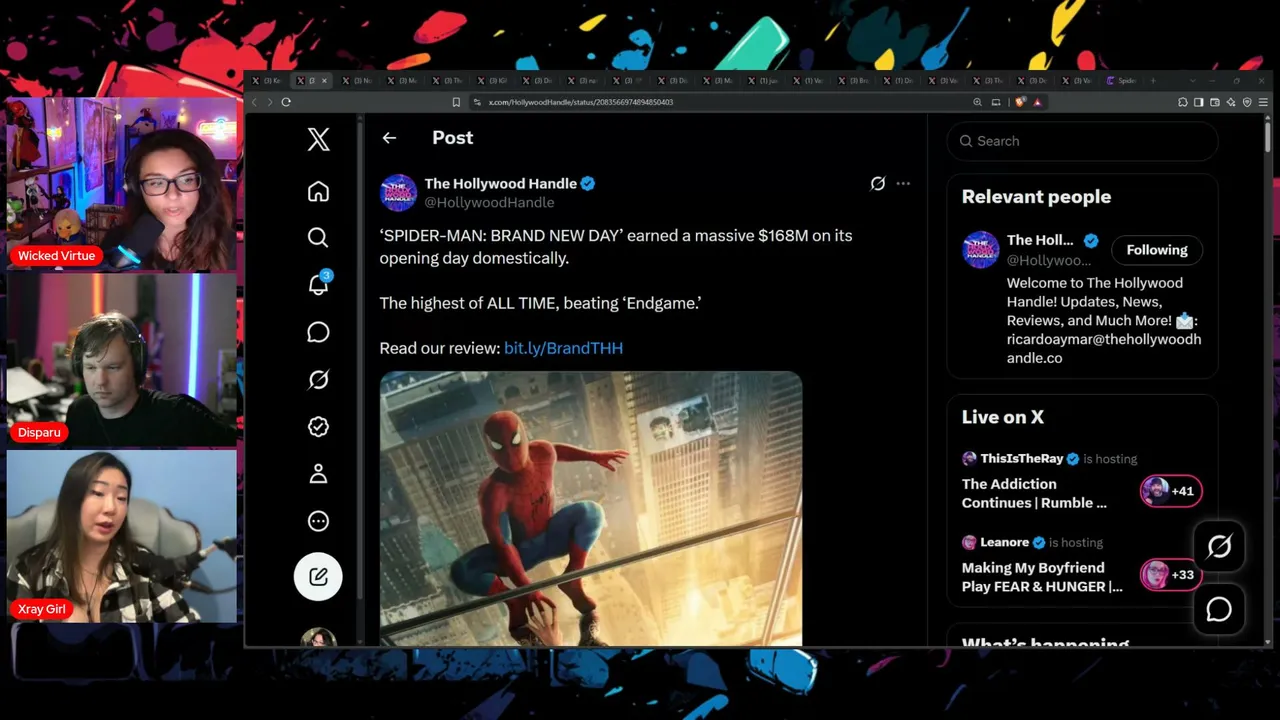Image resolution: width=1280 pixels, height=720 pixels.
Task: Open floating Grok button at bottom right
Action: 1219,546
